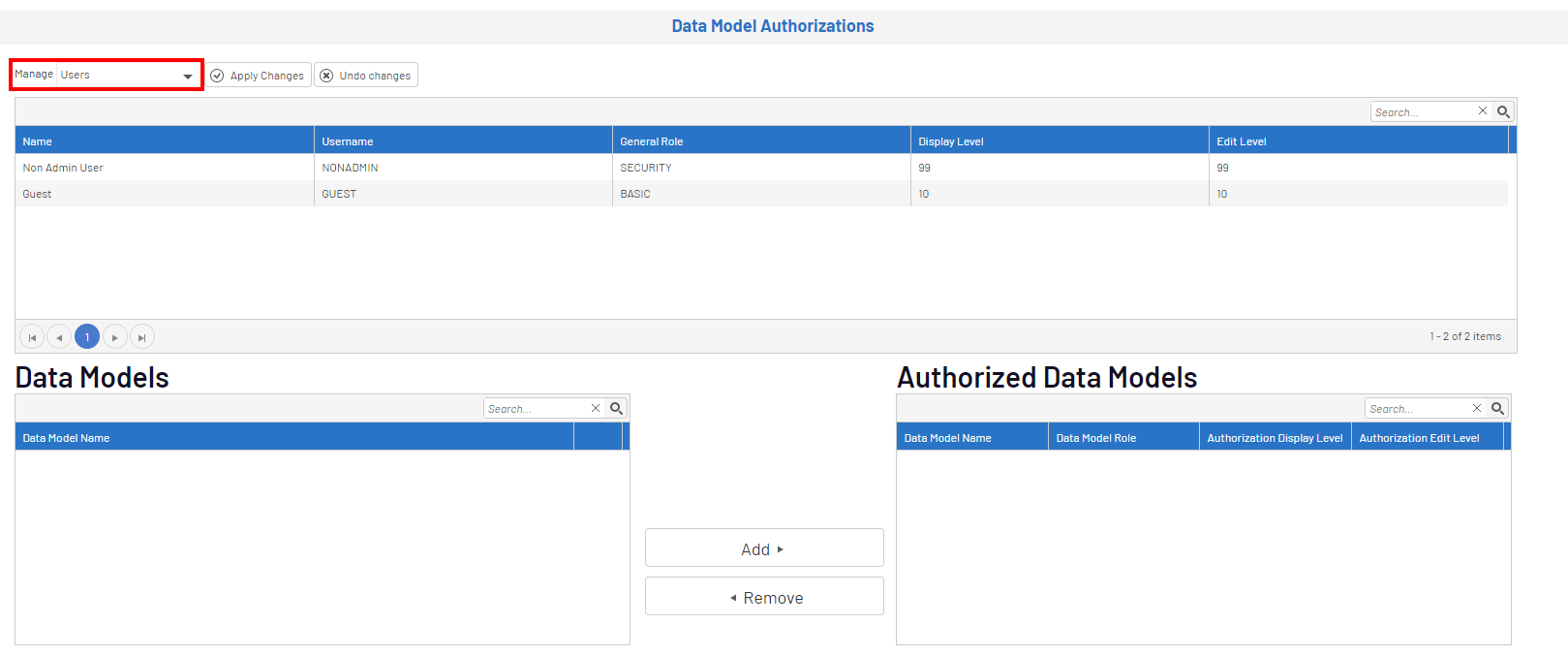Click magnifier icon in Data Models search

[616, 408]
